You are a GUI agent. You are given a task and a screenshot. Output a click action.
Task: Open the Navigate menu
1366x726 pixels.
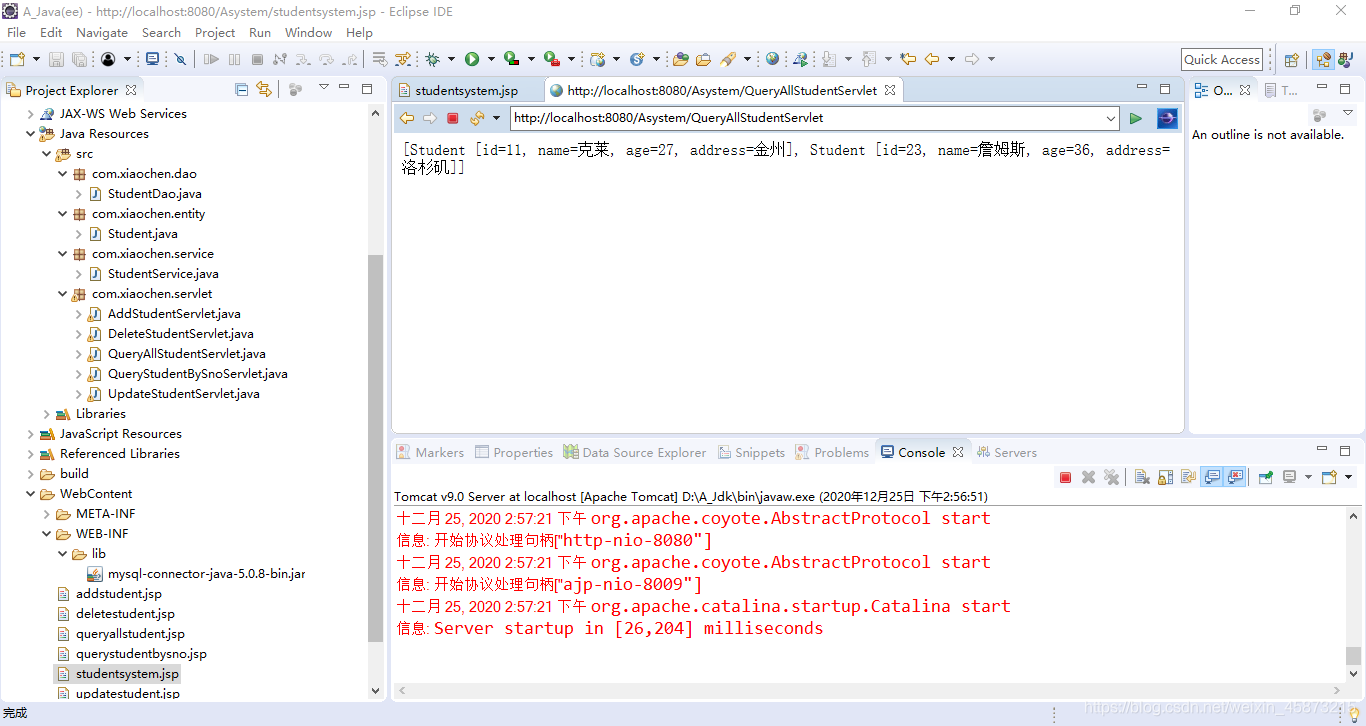102,32
